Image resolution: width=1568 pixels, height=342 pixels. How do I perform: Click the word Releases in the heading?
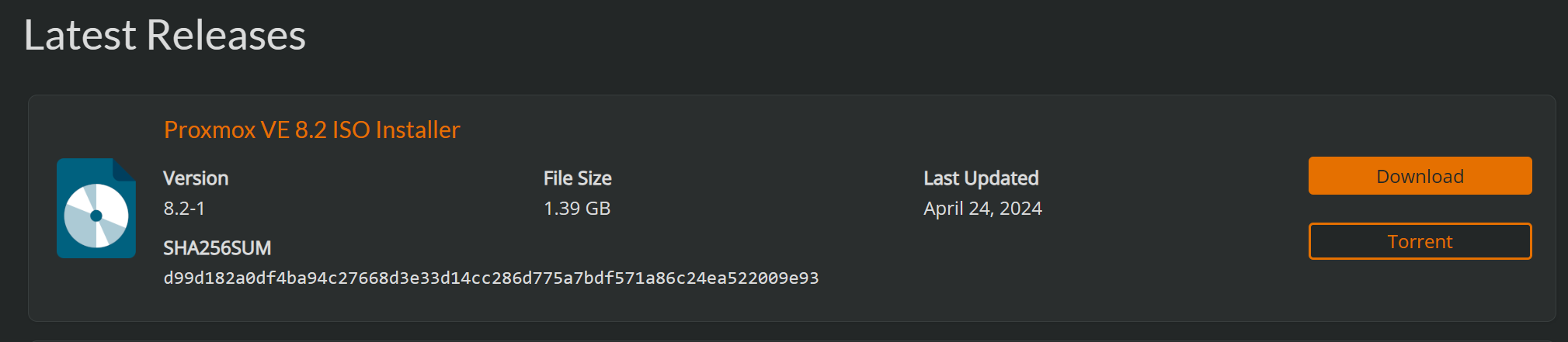[226, 35]
